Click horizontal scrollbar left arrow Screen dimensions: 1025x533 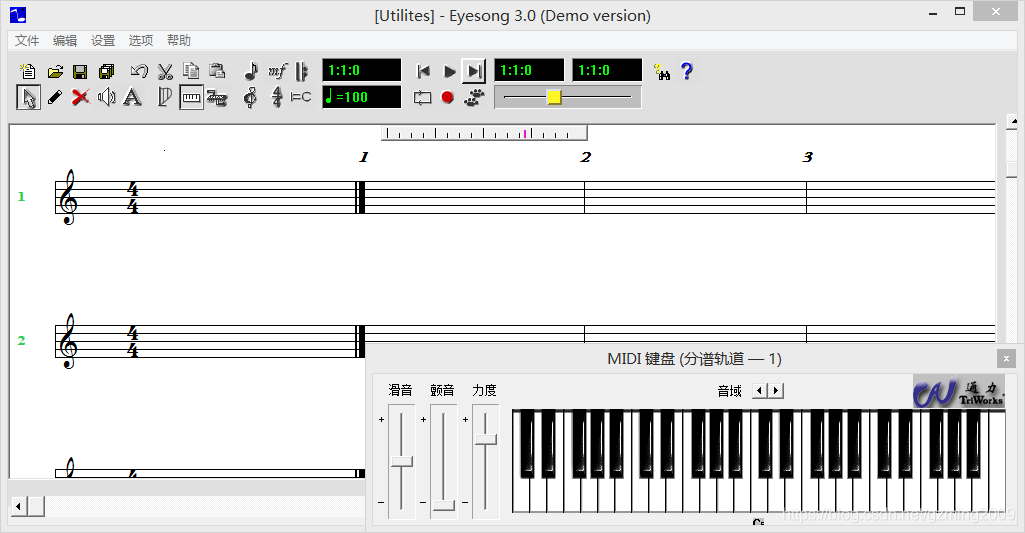[x=18, y=506]
